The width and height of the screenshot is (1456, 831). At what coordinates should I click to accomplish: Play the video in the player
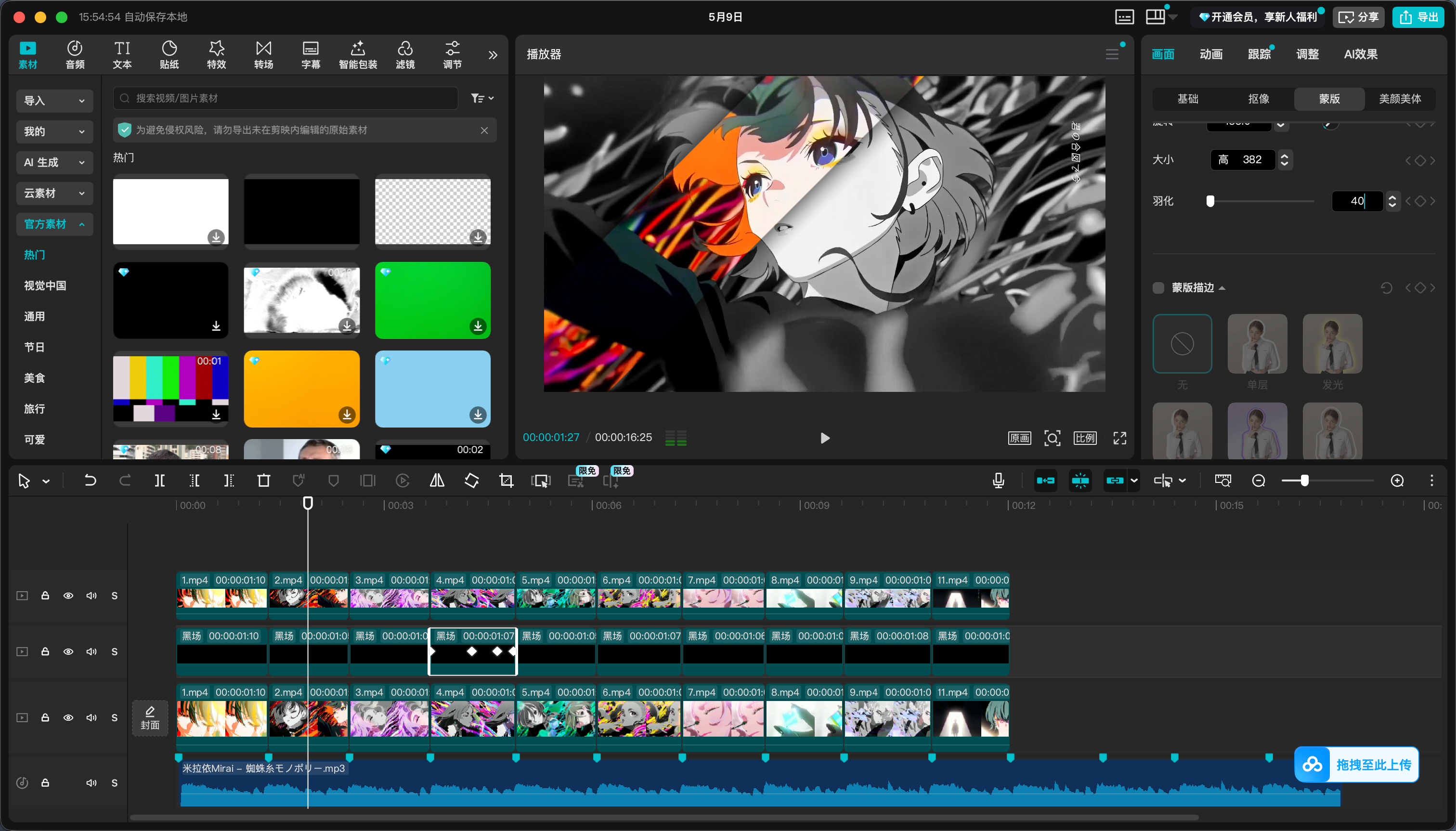825,438
